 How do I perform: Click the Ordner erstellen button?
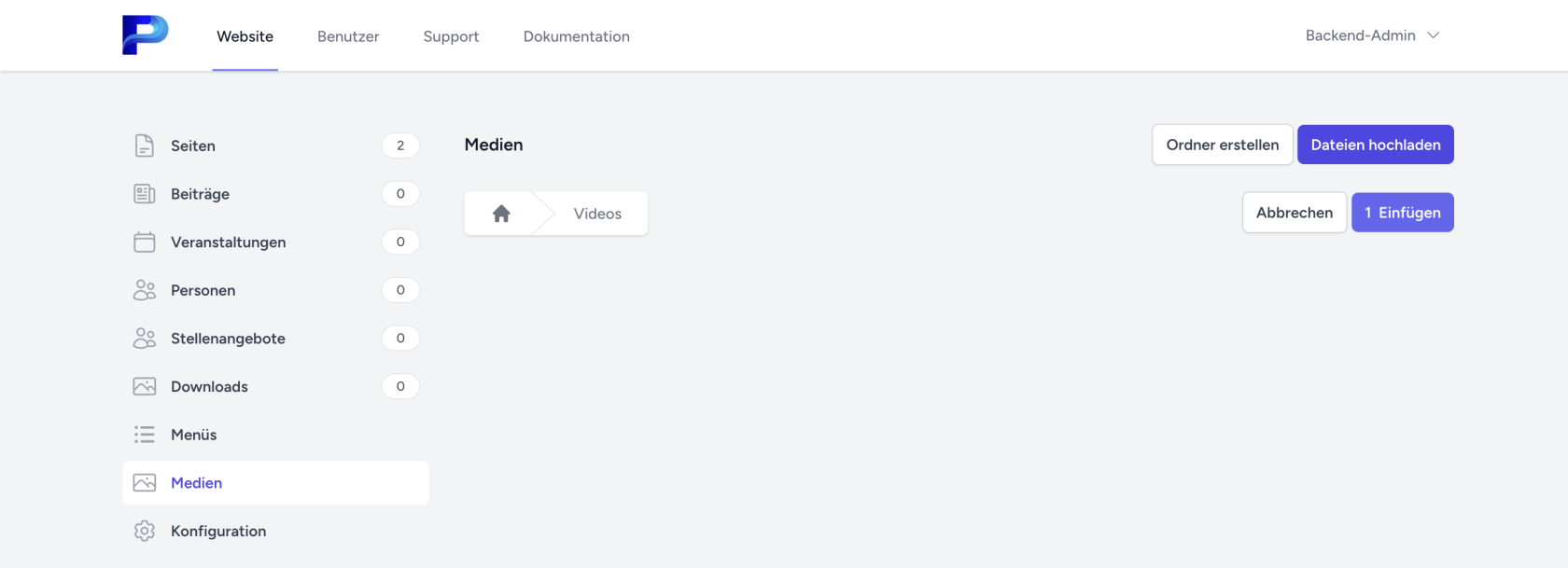(x=1222, y=145)
